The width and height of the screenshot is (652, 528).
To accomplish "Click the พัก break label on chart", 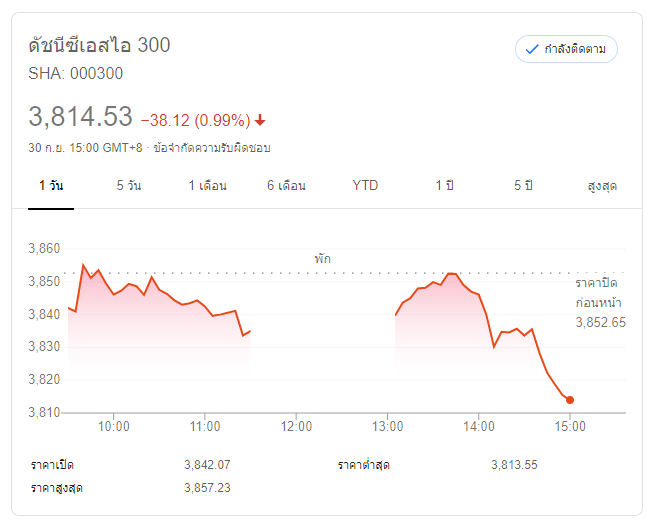I will (322, 259).
